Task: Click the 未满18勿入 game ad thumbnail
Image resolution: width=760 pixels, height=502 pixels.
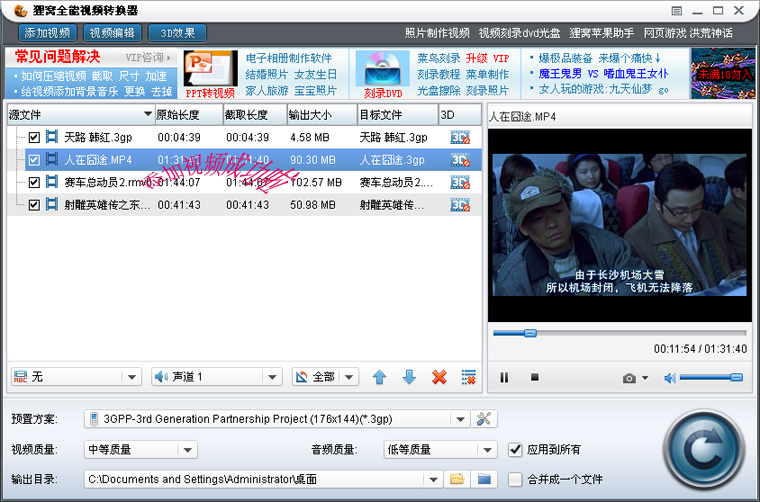Action: 724,74
